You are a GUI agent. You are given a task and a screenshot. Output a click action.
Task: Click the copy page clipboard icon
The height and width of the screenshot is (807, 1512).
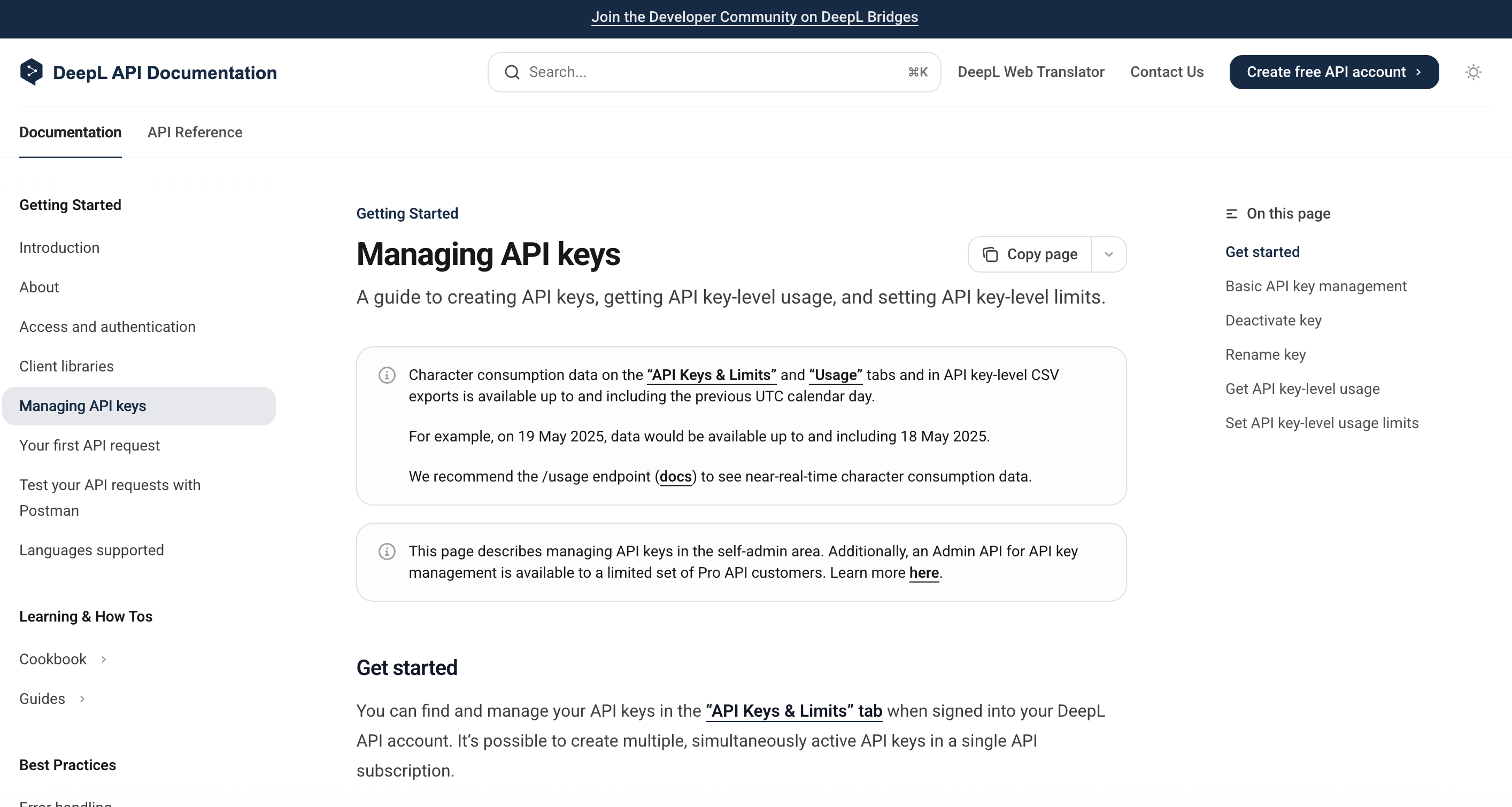[990, 254]
